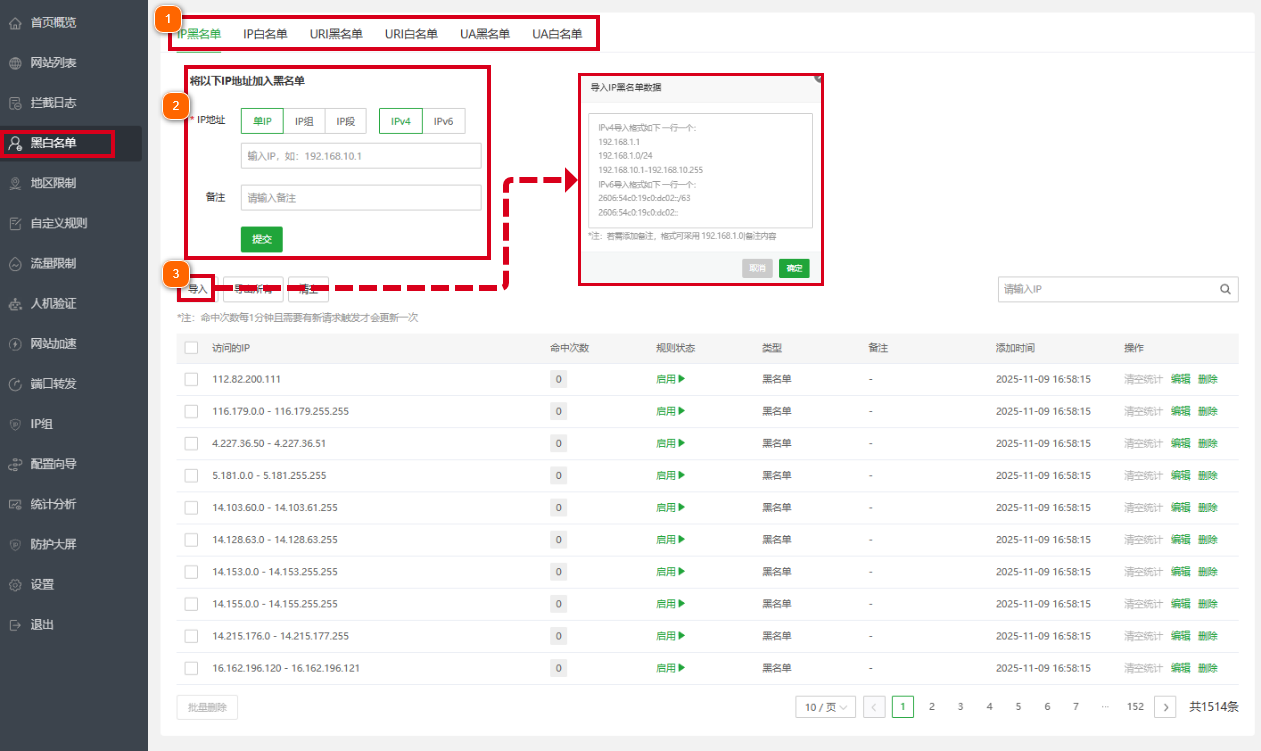Check the box for 14.155.0.0 range
Viewport: 1261px width, 751px height.
tap(192, 604)
